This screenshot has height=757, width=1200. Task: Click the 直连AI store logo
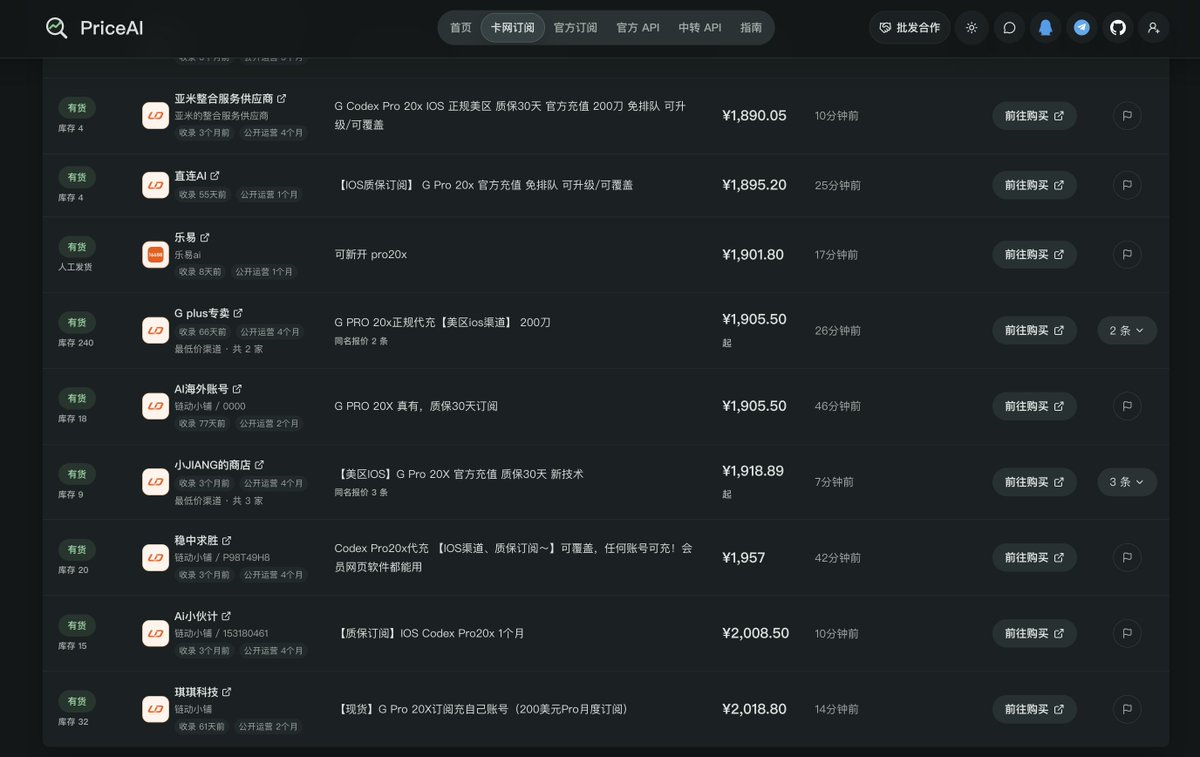point(155,185)
